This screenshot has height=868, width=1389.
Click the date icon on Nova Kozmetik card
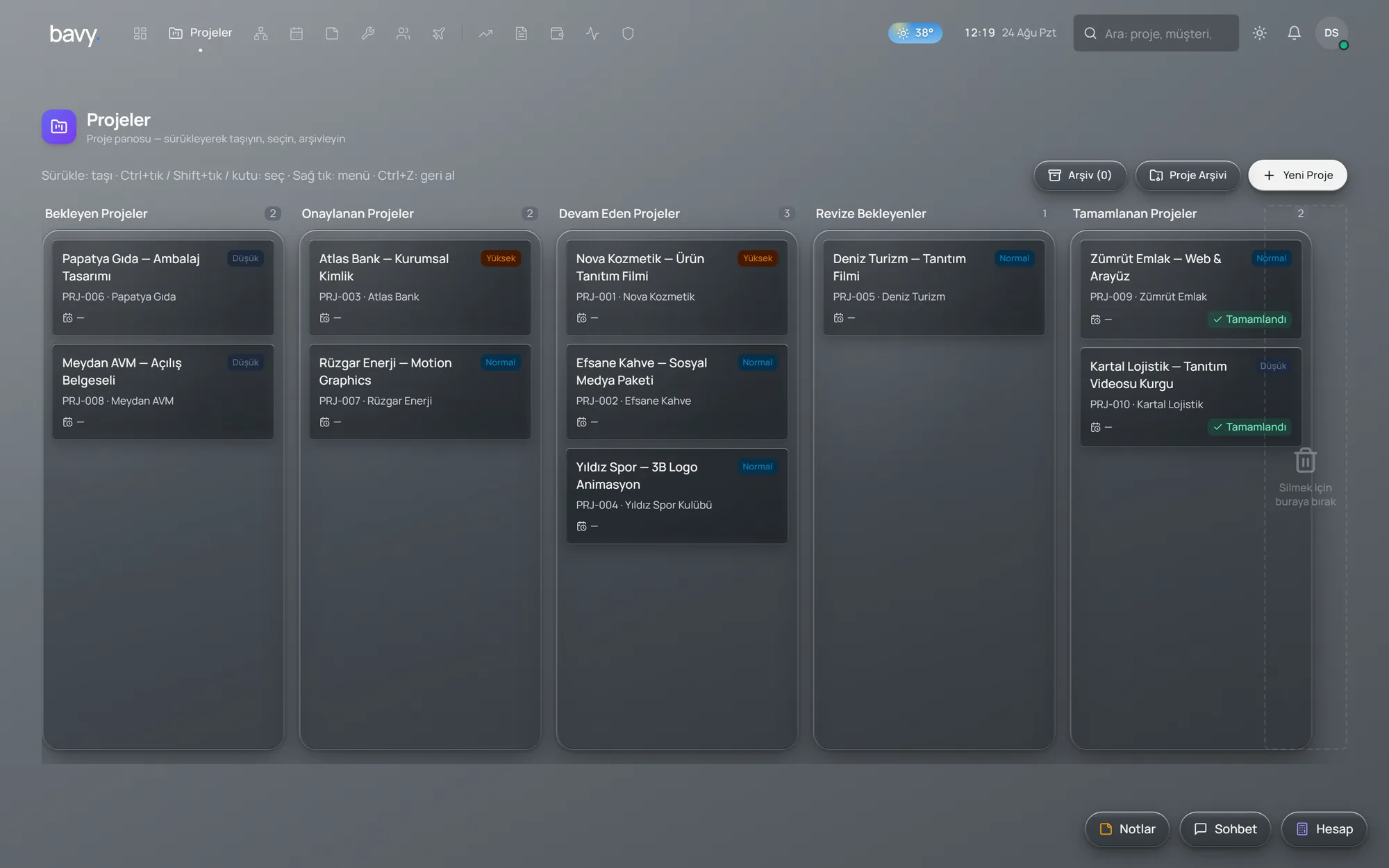coord(582,318)
